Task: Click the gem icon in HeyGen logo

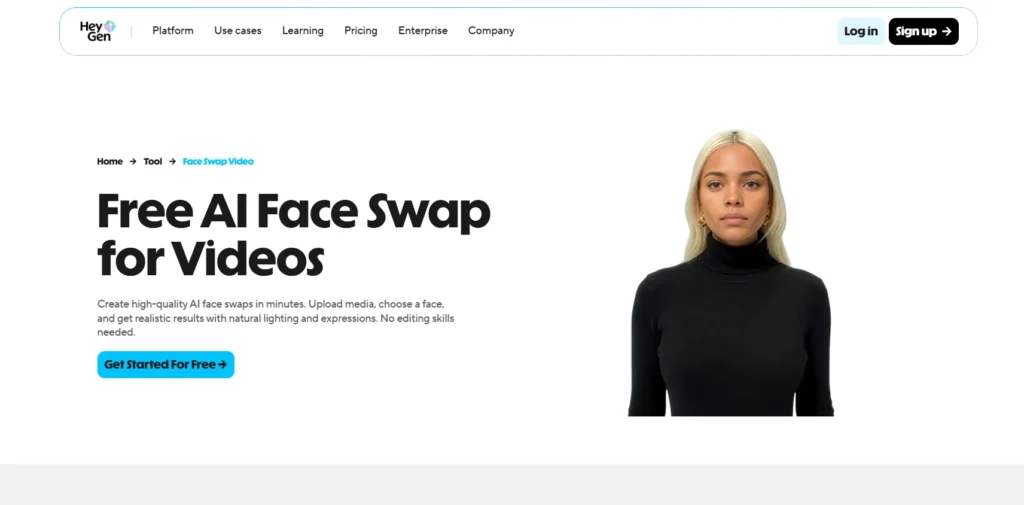Action: click(110, 26)
